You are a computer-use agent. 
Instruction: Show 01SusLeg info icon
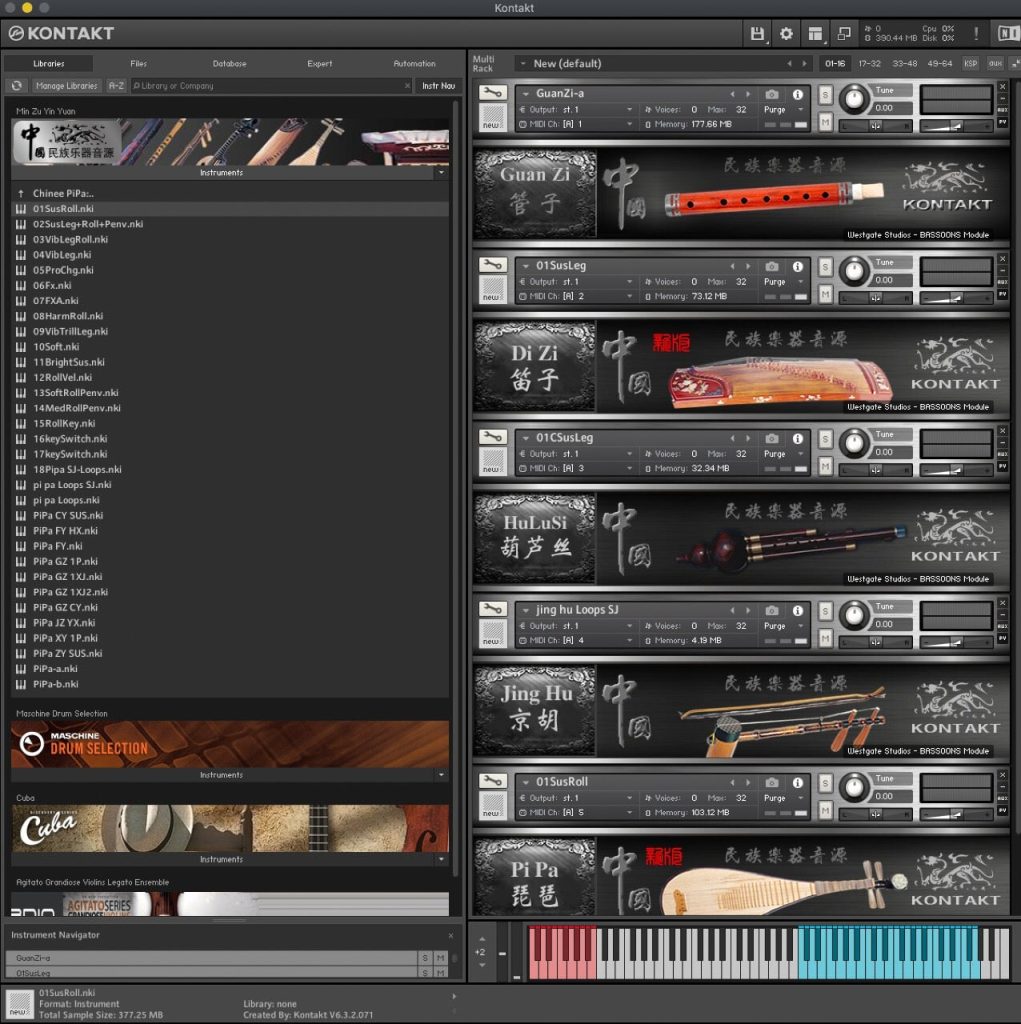click(x=798, y=266)
